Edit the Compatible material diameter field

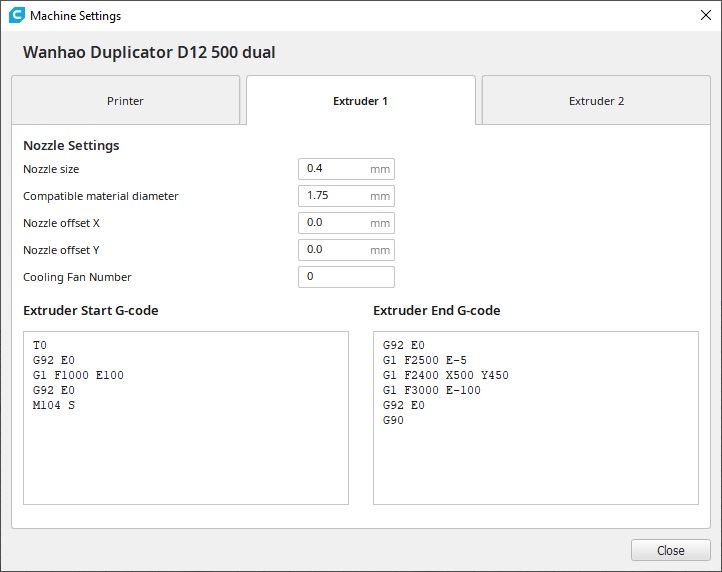pos(346,196)
